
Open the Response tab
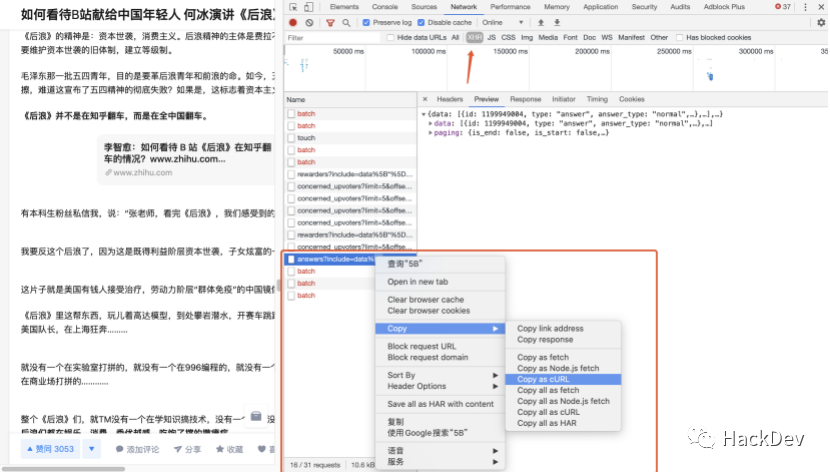[525, 99]
